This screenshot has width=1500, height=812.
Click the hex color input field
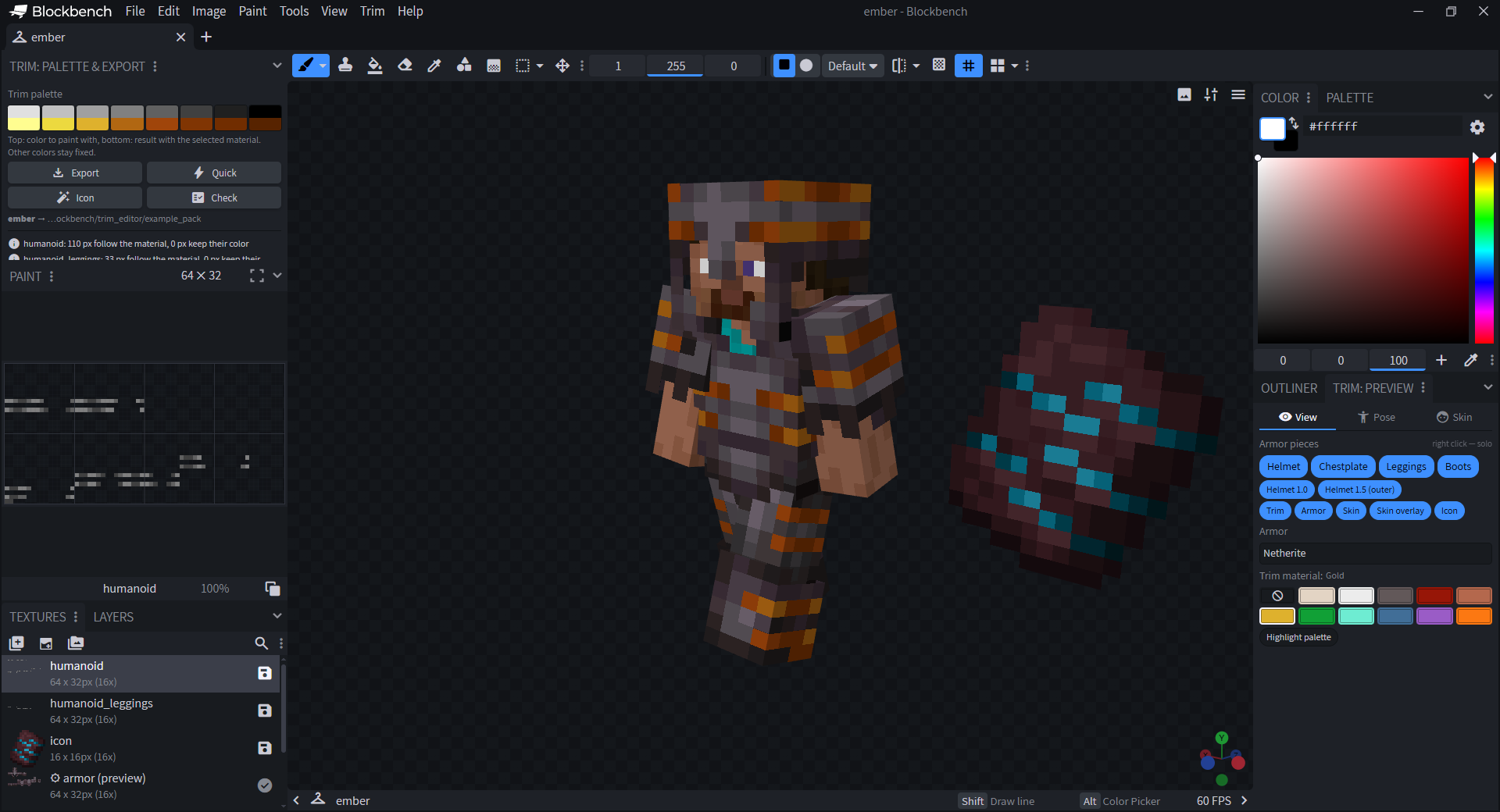click(x=1383, y=126)
